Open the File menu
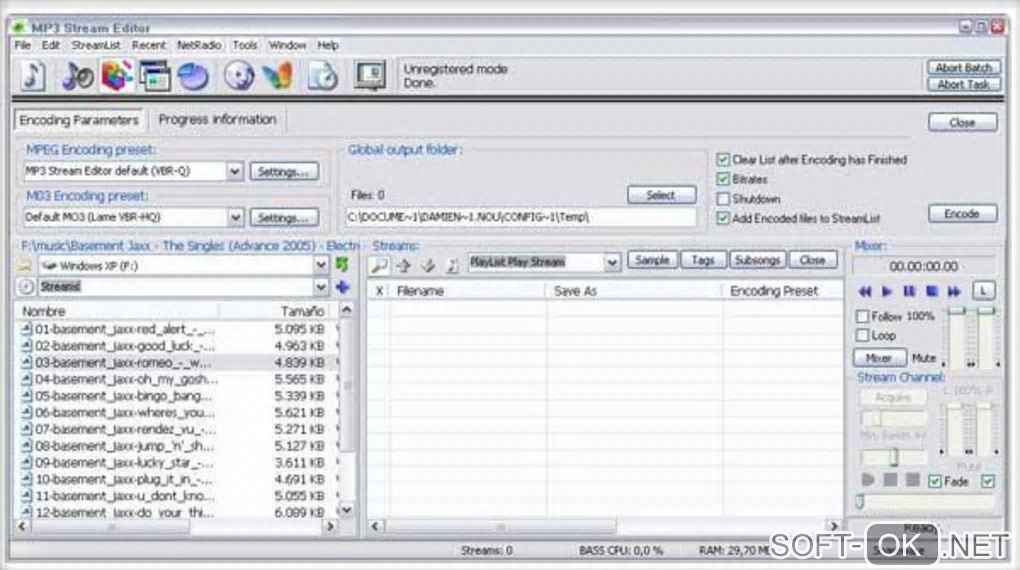This screenshot has width=1020, height=570. 23,45
